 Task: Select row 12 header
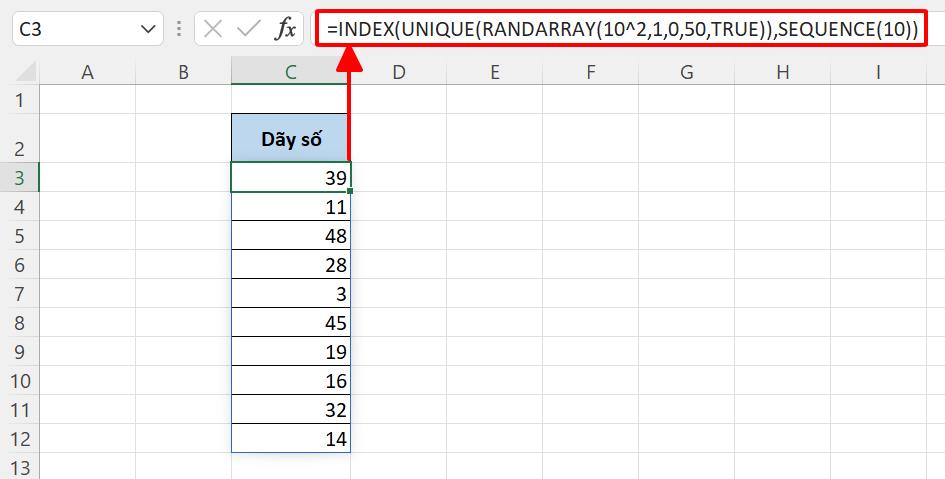click(x=20, y=438)
